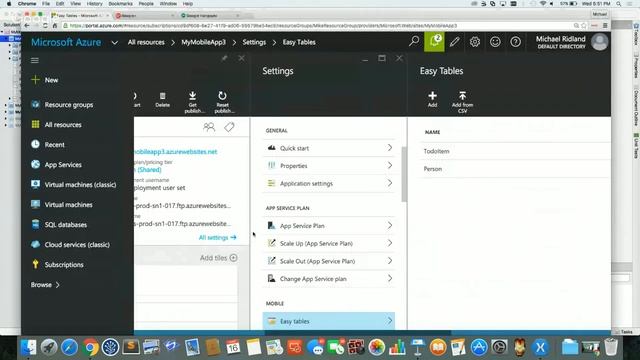Open the help question mark icon
Image resolution: width=640 pixels, height=360 pixels.
(x=516, y=42)
